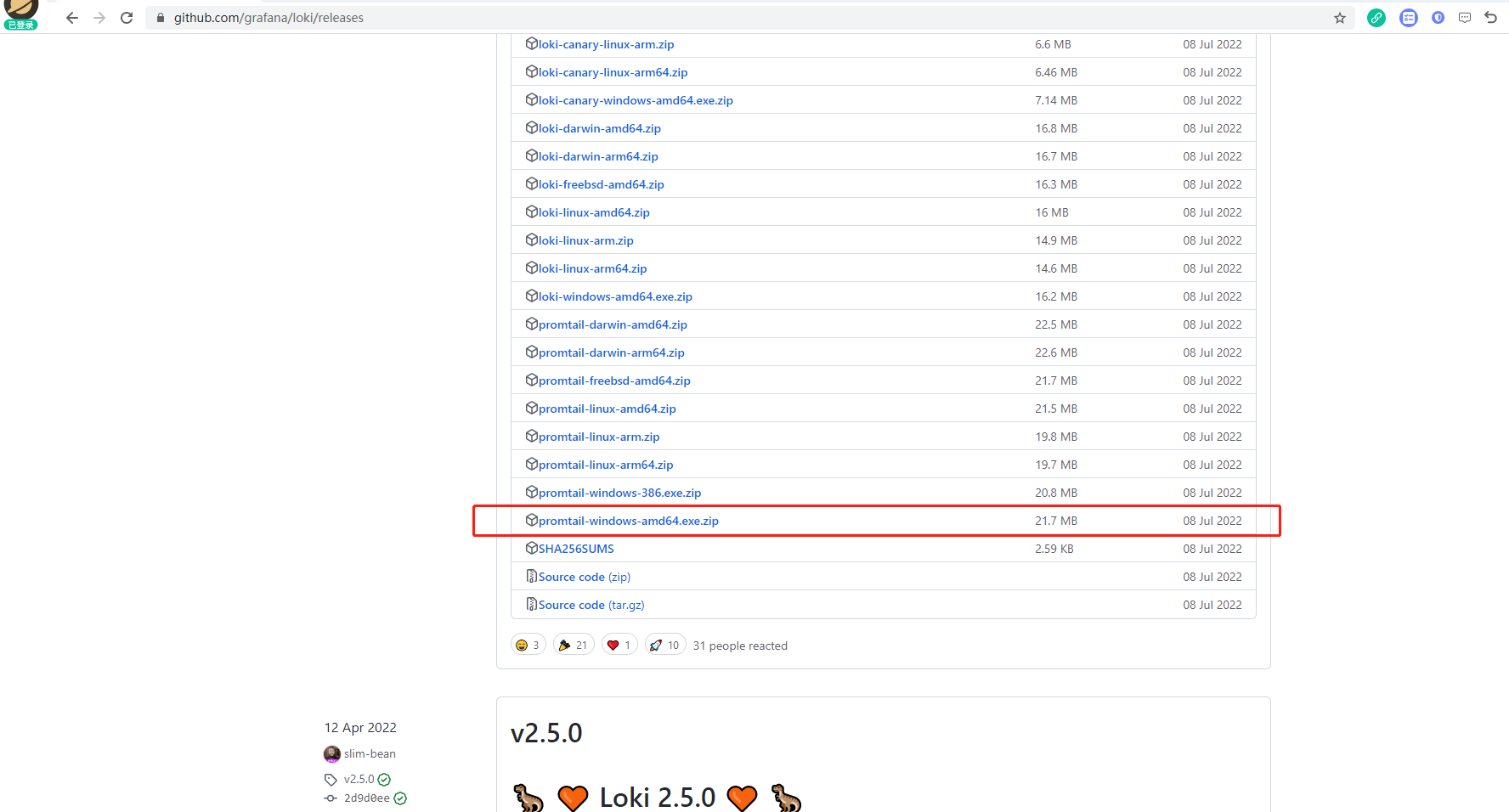Image resolution: width=1509 pixels, height=812 pixels.
Task: Download loki-windows-amd64.exe.zip
Action: (x=615, y=296)
